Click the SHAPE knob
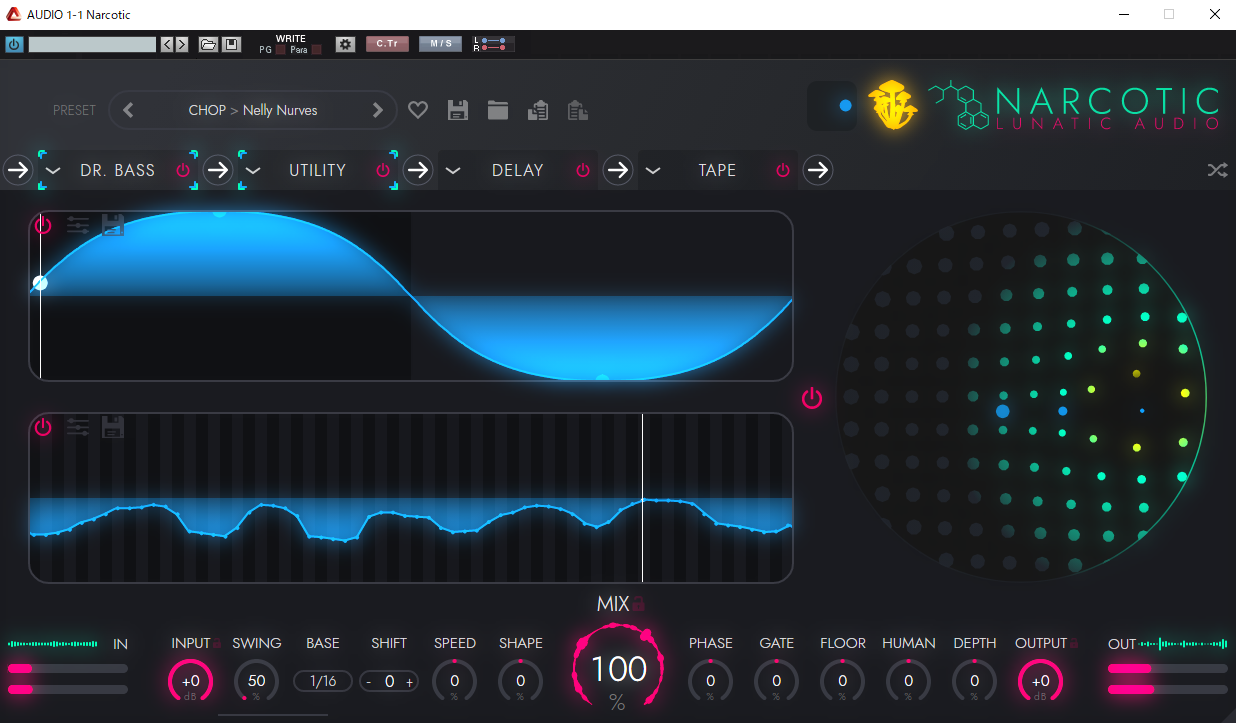1236x723 pixels. point(520,681)
